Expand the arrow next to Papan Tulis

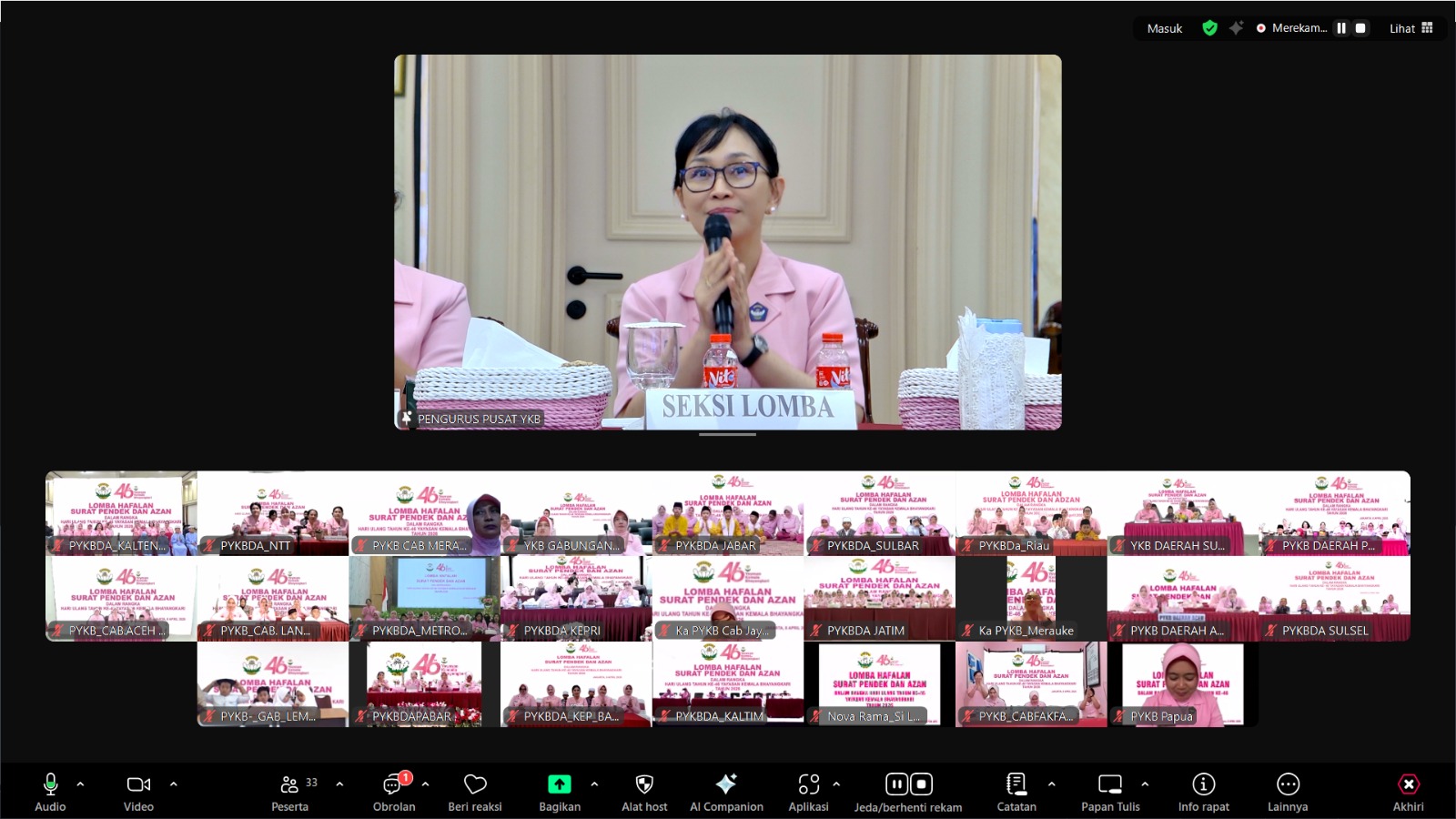coord(1145,784)
